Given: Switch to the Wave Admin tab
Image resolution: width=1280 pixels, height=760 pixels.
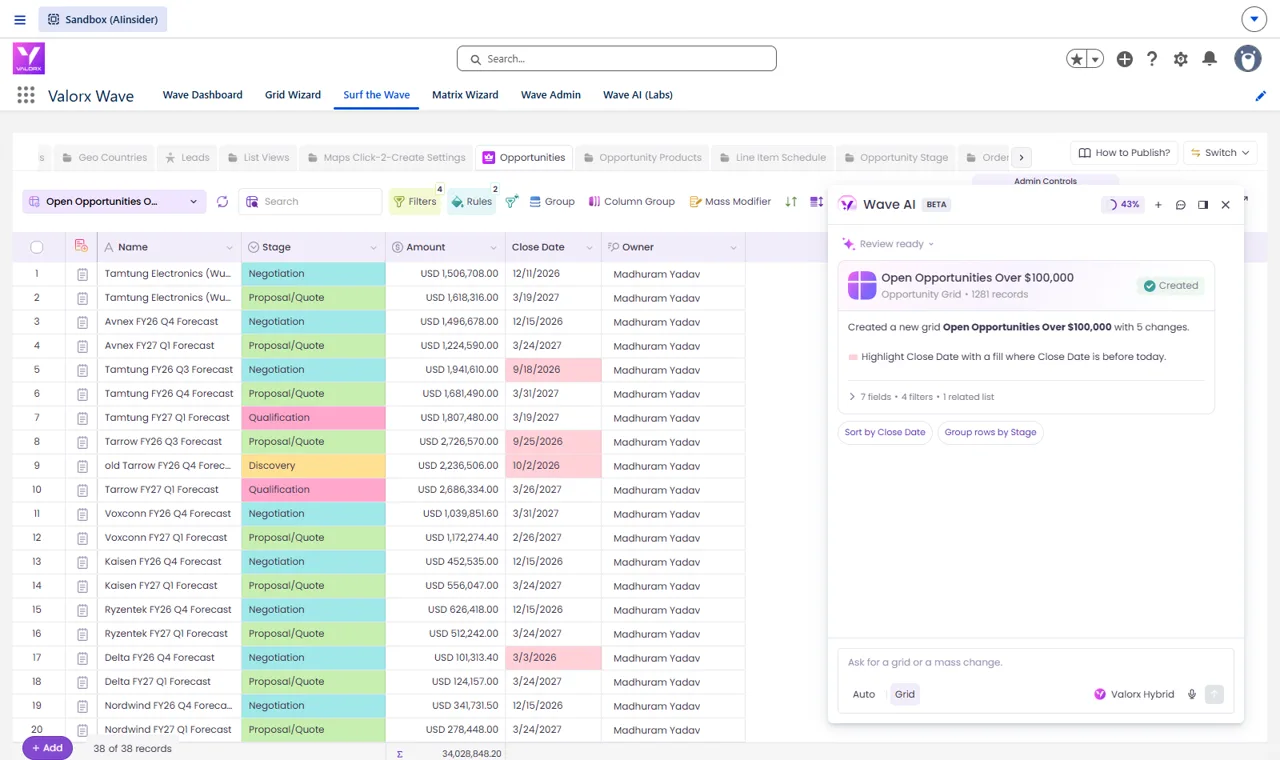Looking at the screenshot, I should click(550, 95).
